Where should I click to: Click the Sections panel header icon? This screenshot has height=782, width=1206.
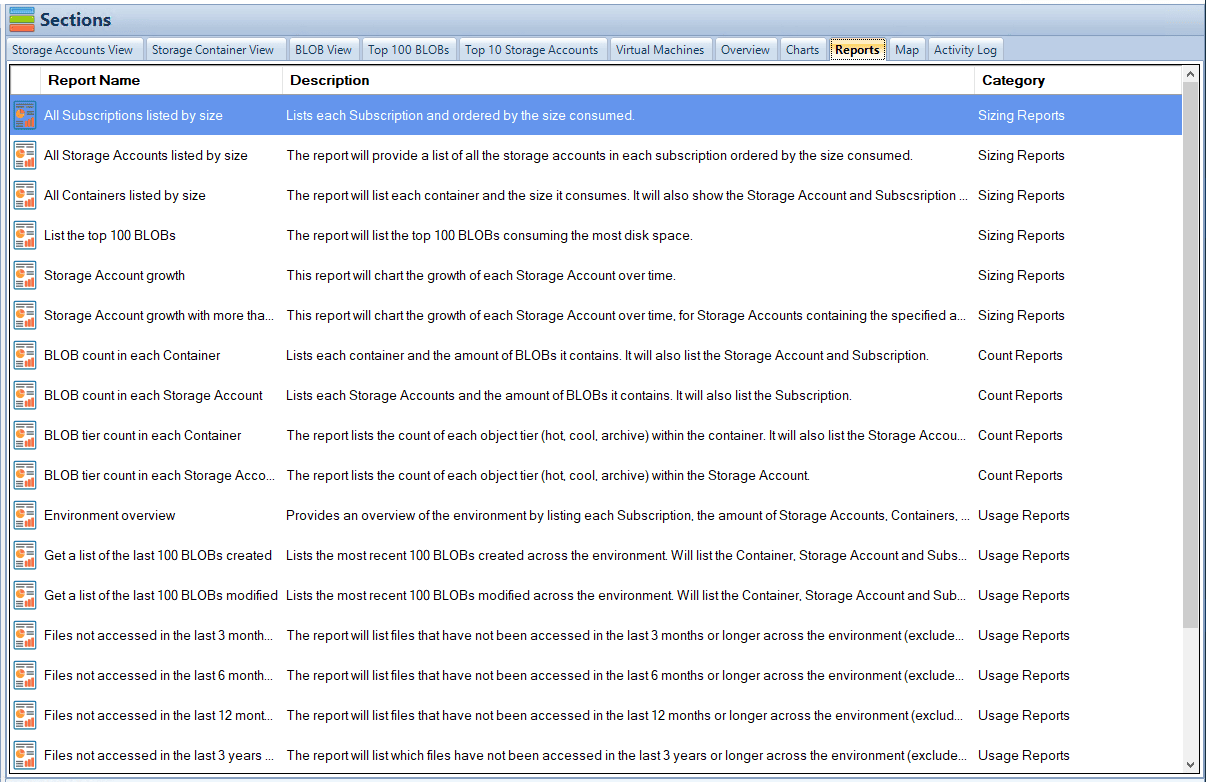(x=21, y=19)
